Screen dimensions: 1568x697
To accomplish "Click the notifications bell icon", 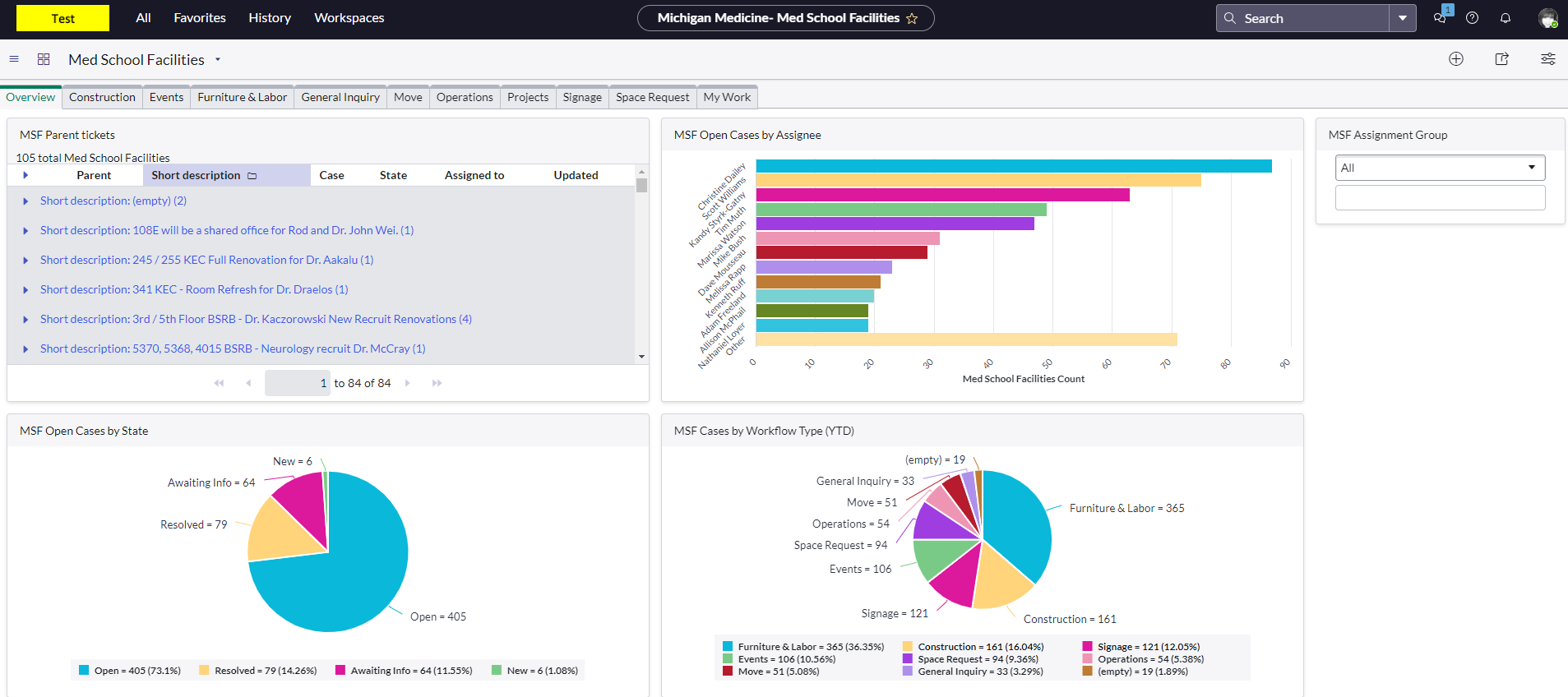I will tap(1506, 18).
